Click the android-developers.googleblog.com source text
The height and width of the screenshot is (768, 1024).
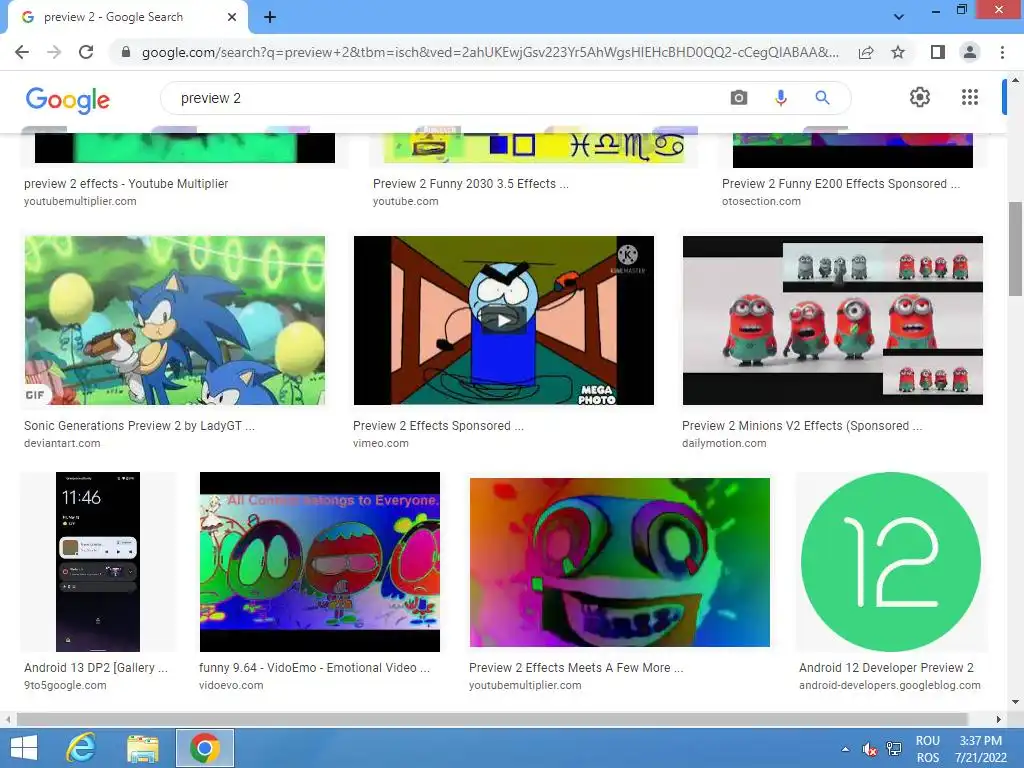pyautogui.click(x=889, y=685)
